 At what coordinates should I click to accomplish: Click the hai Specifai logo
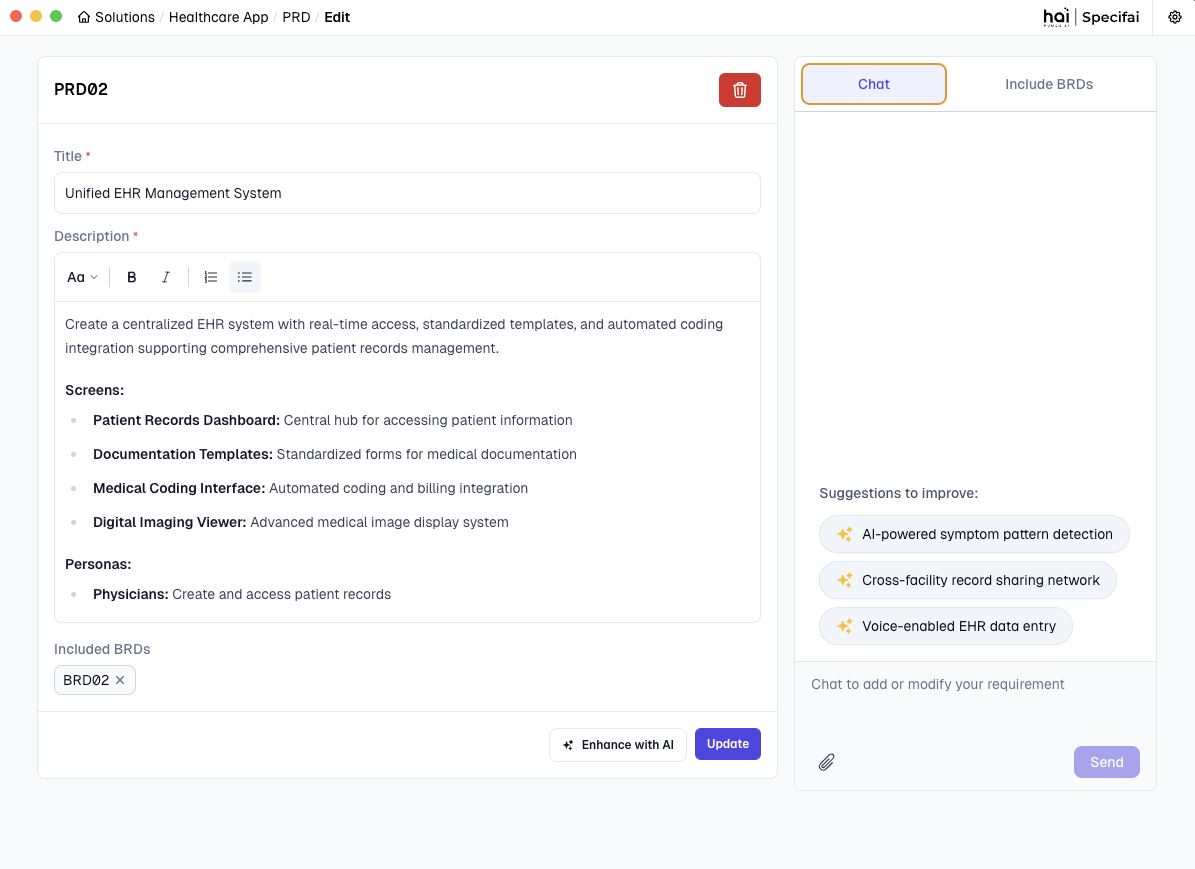1091,17
